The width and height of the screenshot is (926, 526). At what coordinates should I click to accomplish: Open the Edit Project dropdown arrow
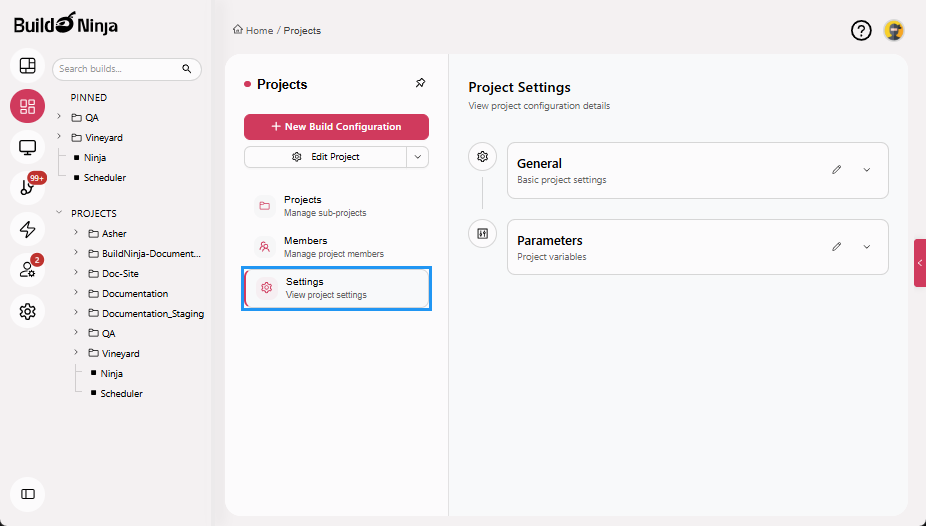[418, 157]
